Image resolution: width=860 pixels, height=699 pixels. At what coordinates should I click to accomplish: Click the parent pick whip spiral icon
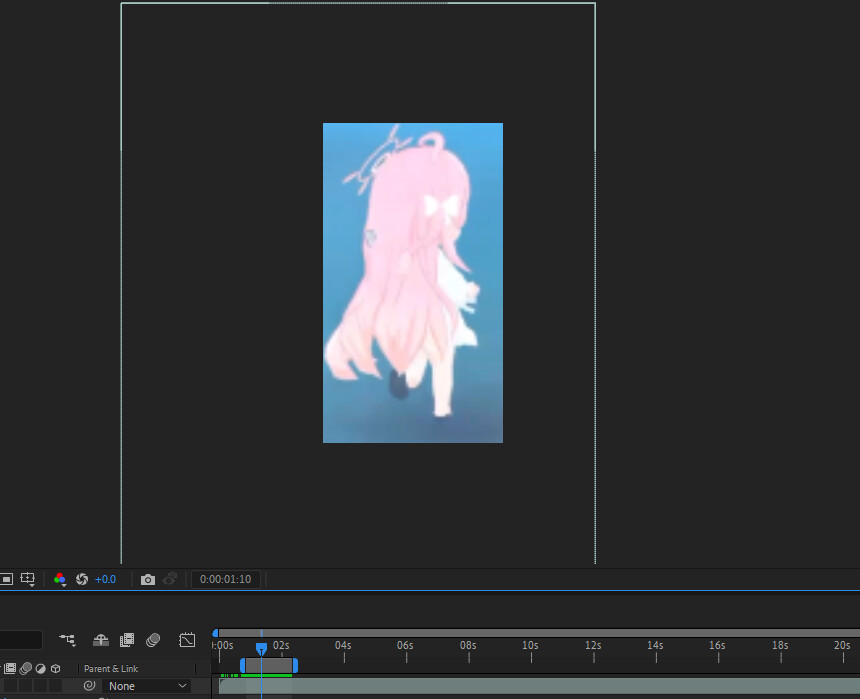coord(89,685)
